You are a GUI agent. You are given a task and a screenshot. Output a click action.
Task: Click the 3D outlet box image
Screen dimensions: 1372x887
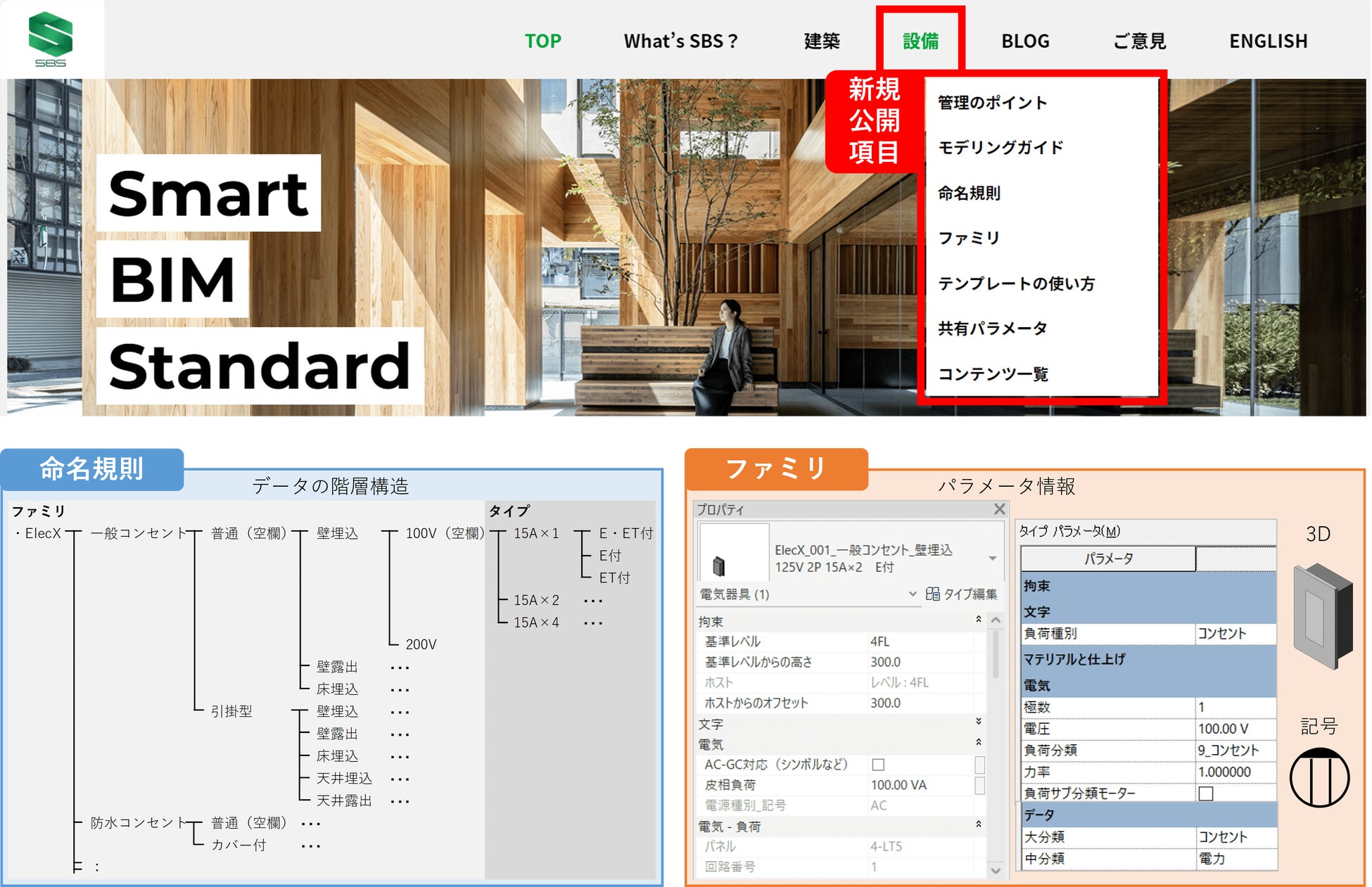pyautogui.click(x=1322, y=615)
